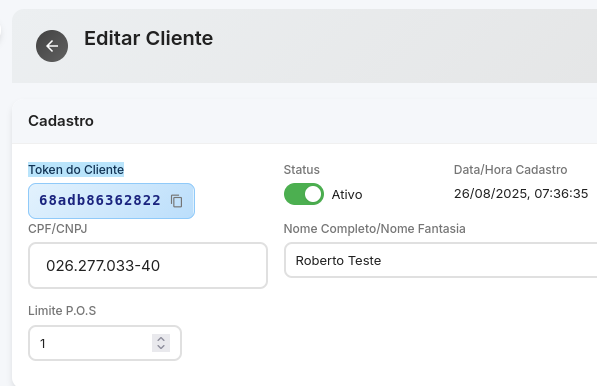
Task: Click the Editar Cliente page title
Action: (148, 38)
